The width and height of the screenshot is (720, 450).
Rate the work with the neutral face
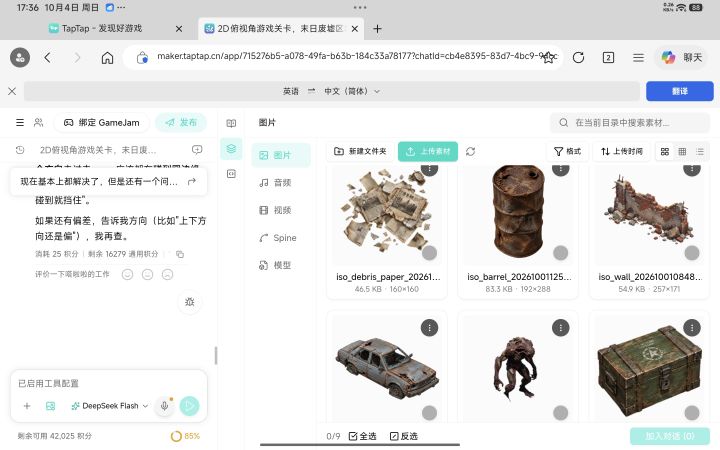(x=147, y=274)
